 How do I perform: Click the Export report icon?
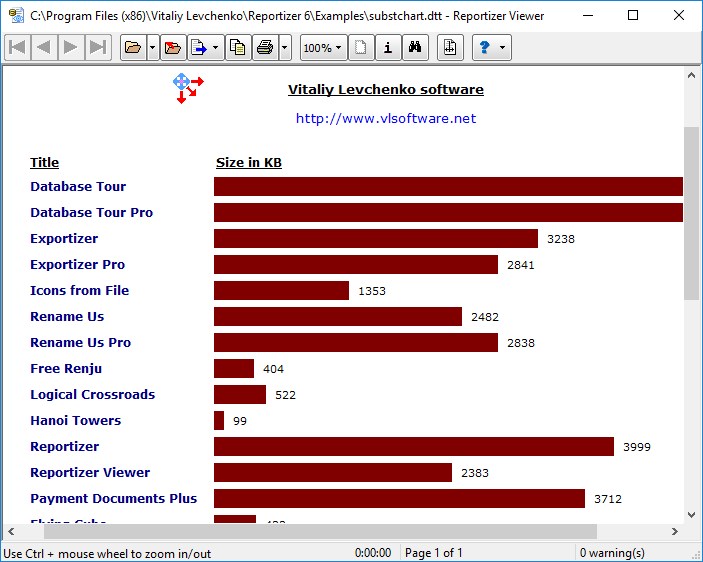click(199, 47)
